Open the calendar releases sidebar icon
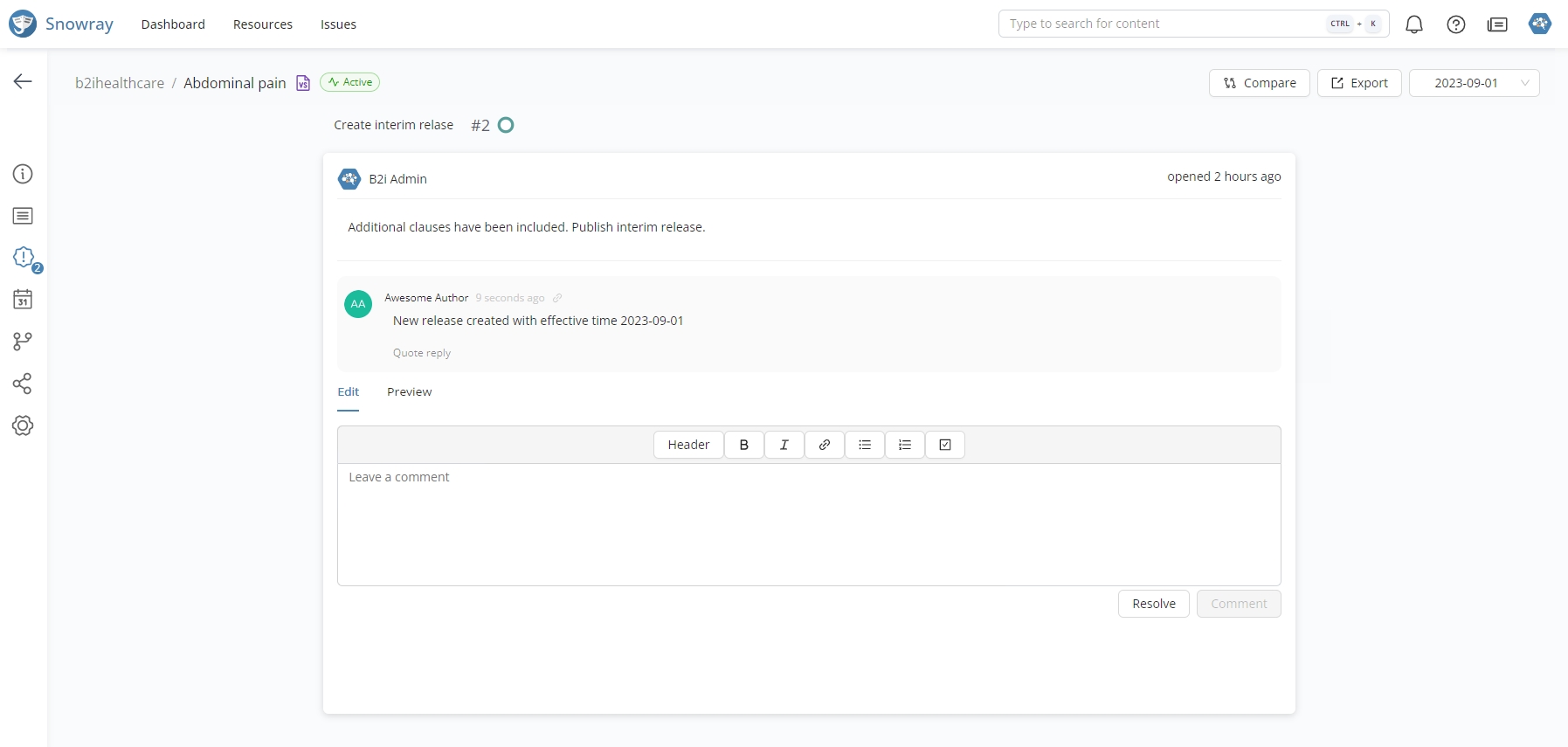Image resolution: width=1568 pixels, height=747 pixels. 23,300
